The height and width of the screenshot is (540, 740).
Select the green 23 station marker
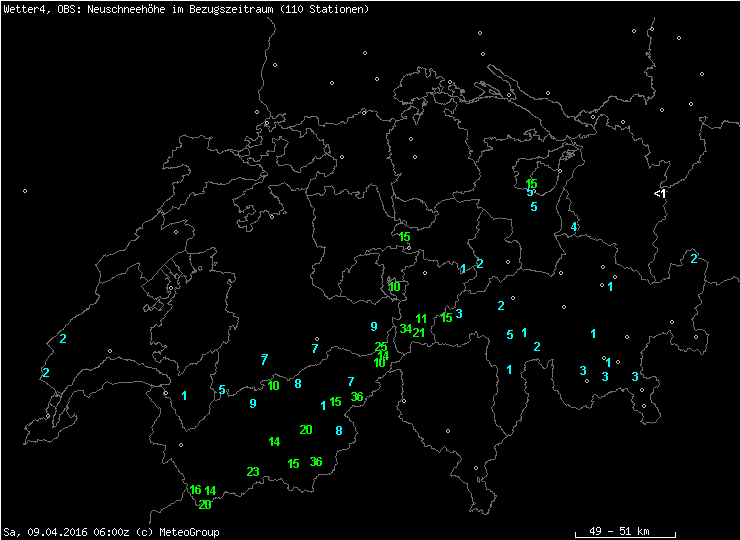(253, 472)
